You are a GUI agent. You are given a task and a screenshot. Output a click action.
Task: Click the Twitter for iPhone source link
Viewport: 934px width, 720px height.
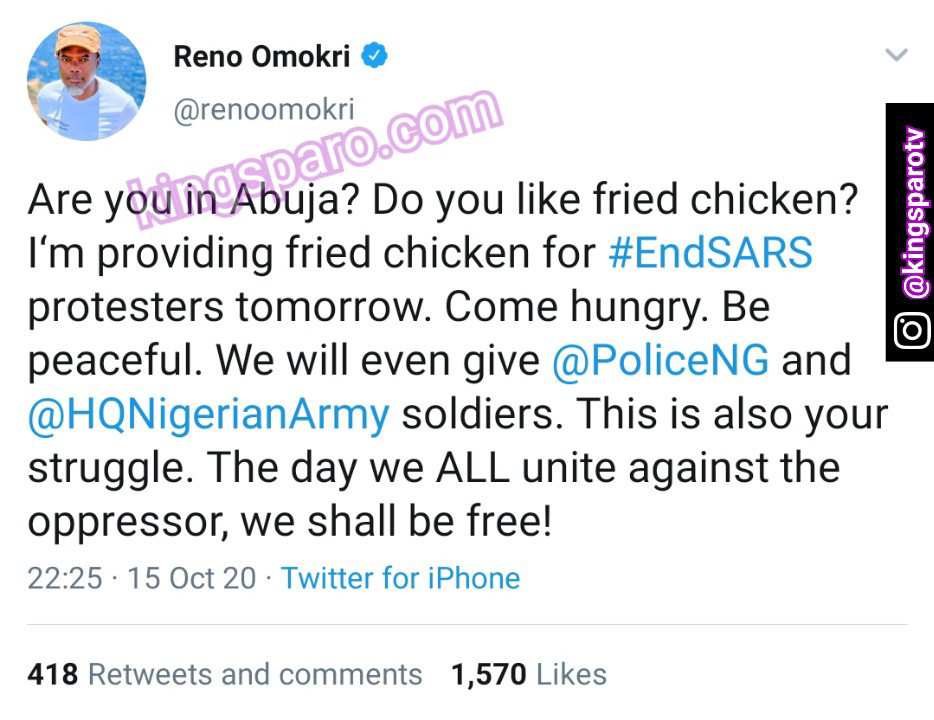click(x=400, y=578)
